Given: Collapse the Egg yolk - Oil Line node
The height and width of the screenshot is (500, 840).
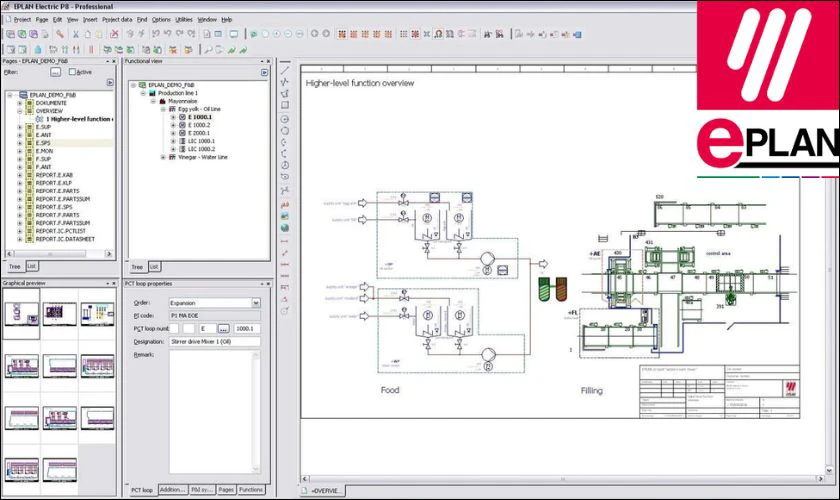Looking at the screenshot, I should [163, 109].
